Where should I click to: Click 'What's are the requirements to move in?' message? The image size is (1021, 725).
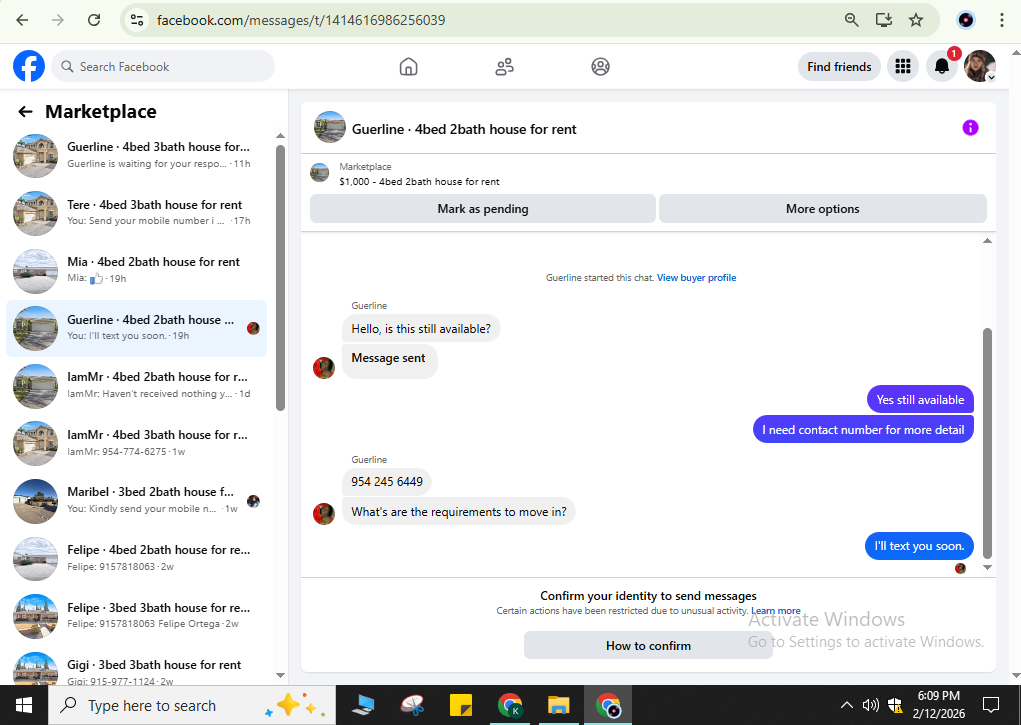458,512
